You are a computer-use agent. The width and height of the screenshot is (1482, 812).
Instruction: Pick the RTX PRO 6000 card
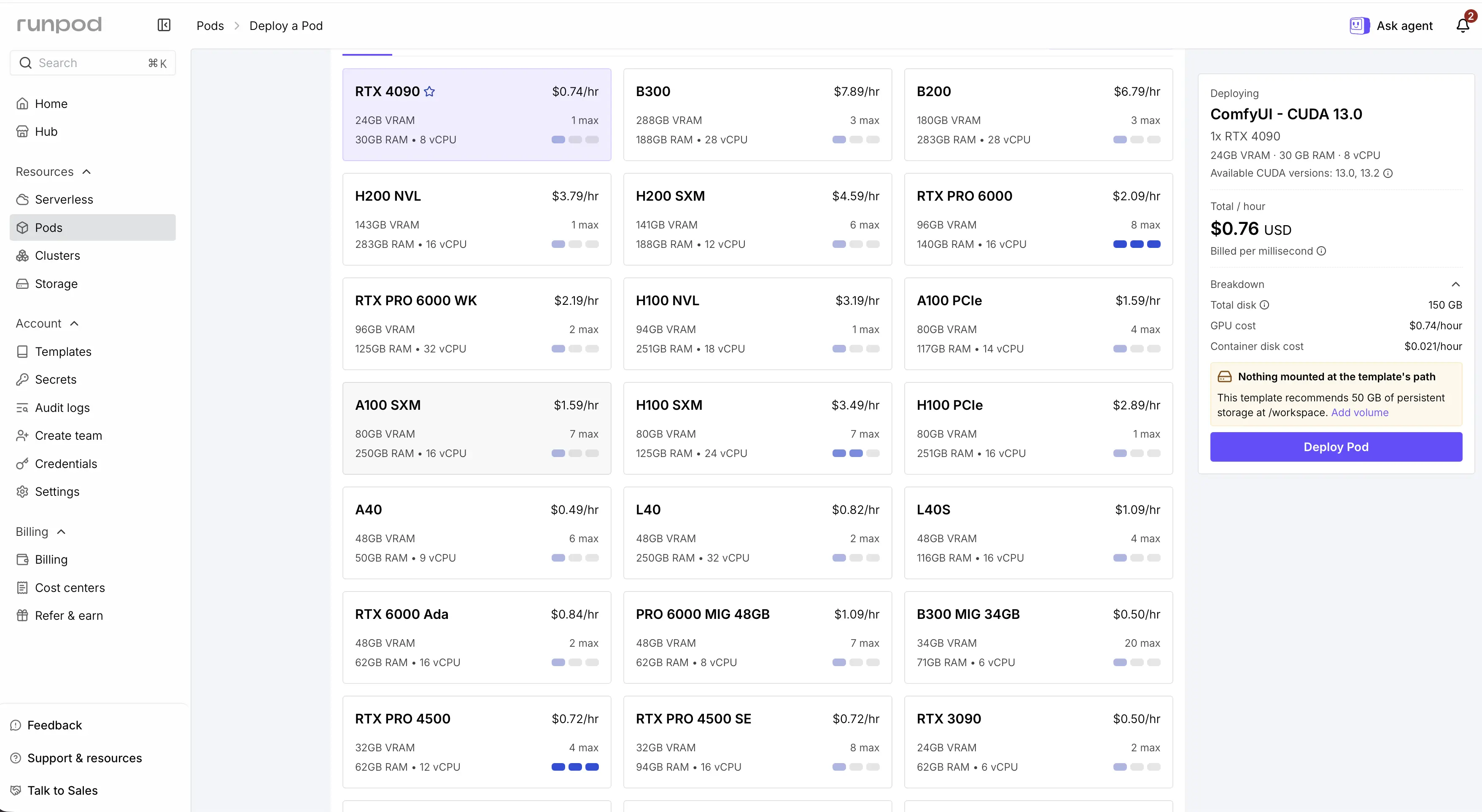pyautogui.click(x=1038, y=219)
